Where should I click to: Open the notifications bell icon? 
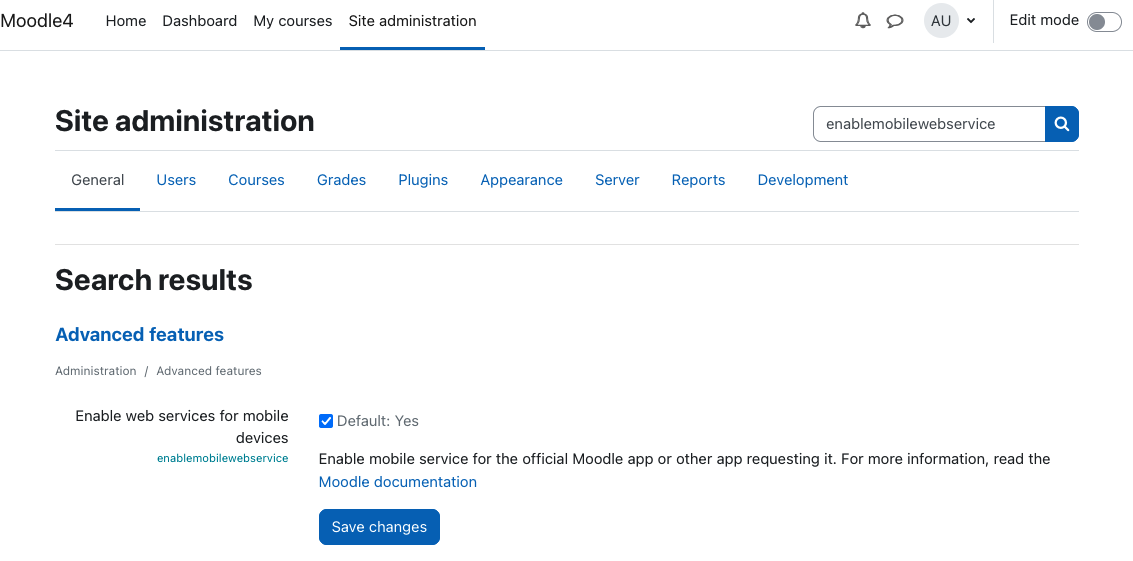863,21
